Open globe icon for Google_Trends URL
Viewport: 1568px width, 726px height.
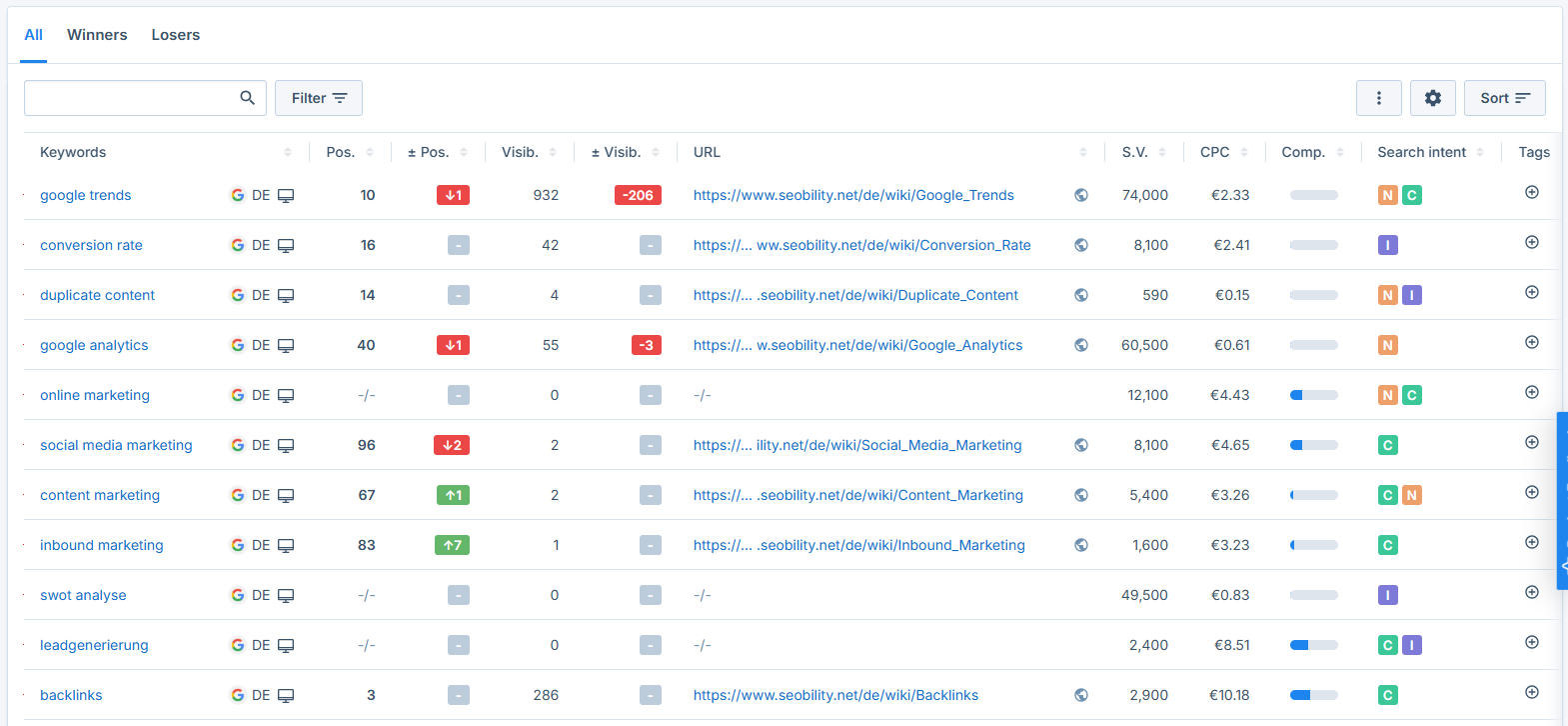tap(1081, 195)
